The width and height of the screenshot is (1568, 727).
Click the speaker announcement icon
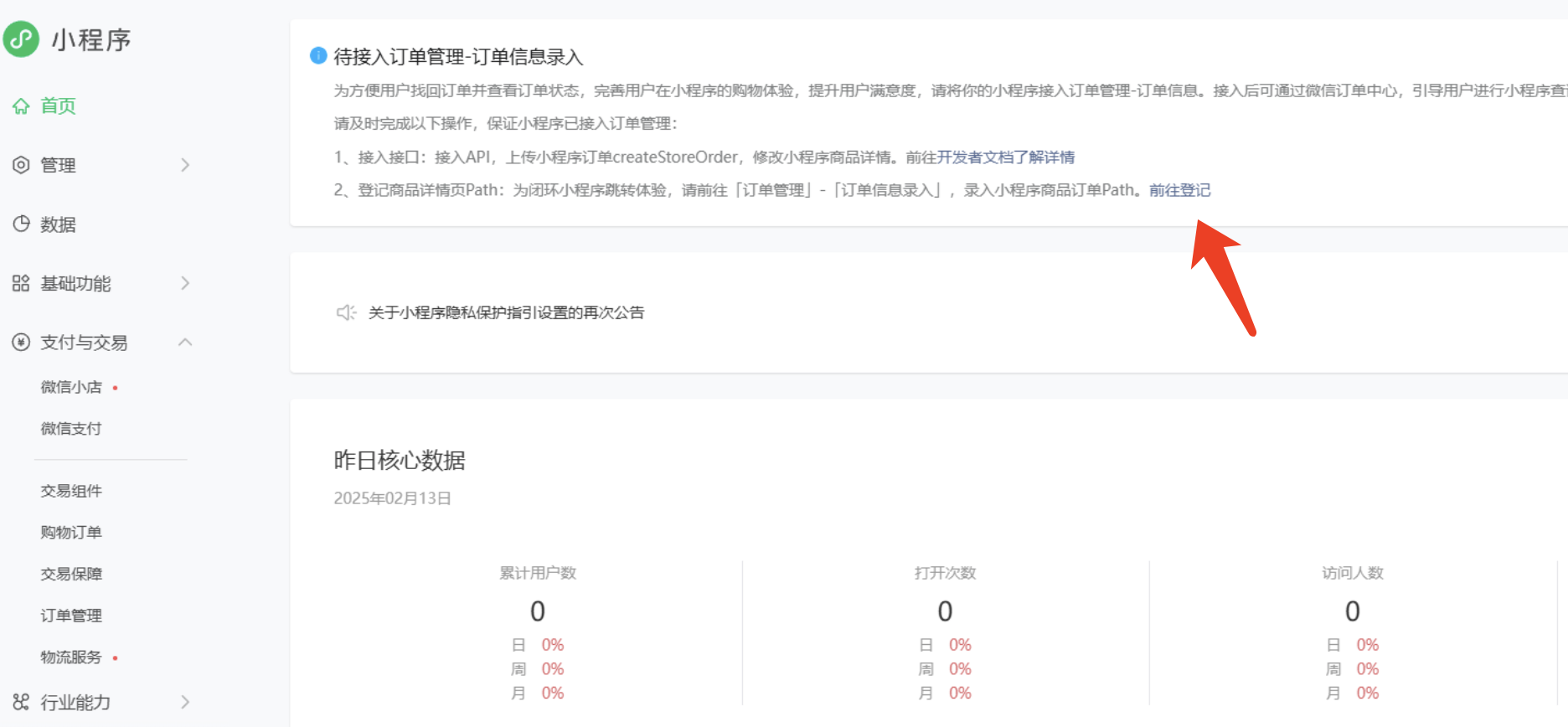[x=346, y=312]
